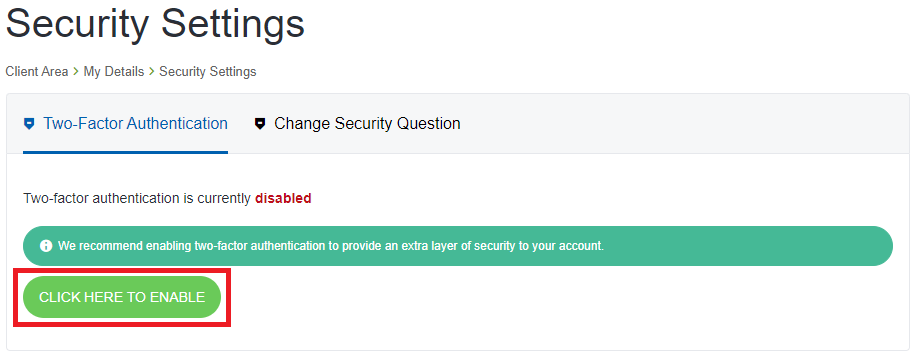Click the chevron separator after My Details
This screenshot has width=920, height=362.
click(x=151, y=72)
